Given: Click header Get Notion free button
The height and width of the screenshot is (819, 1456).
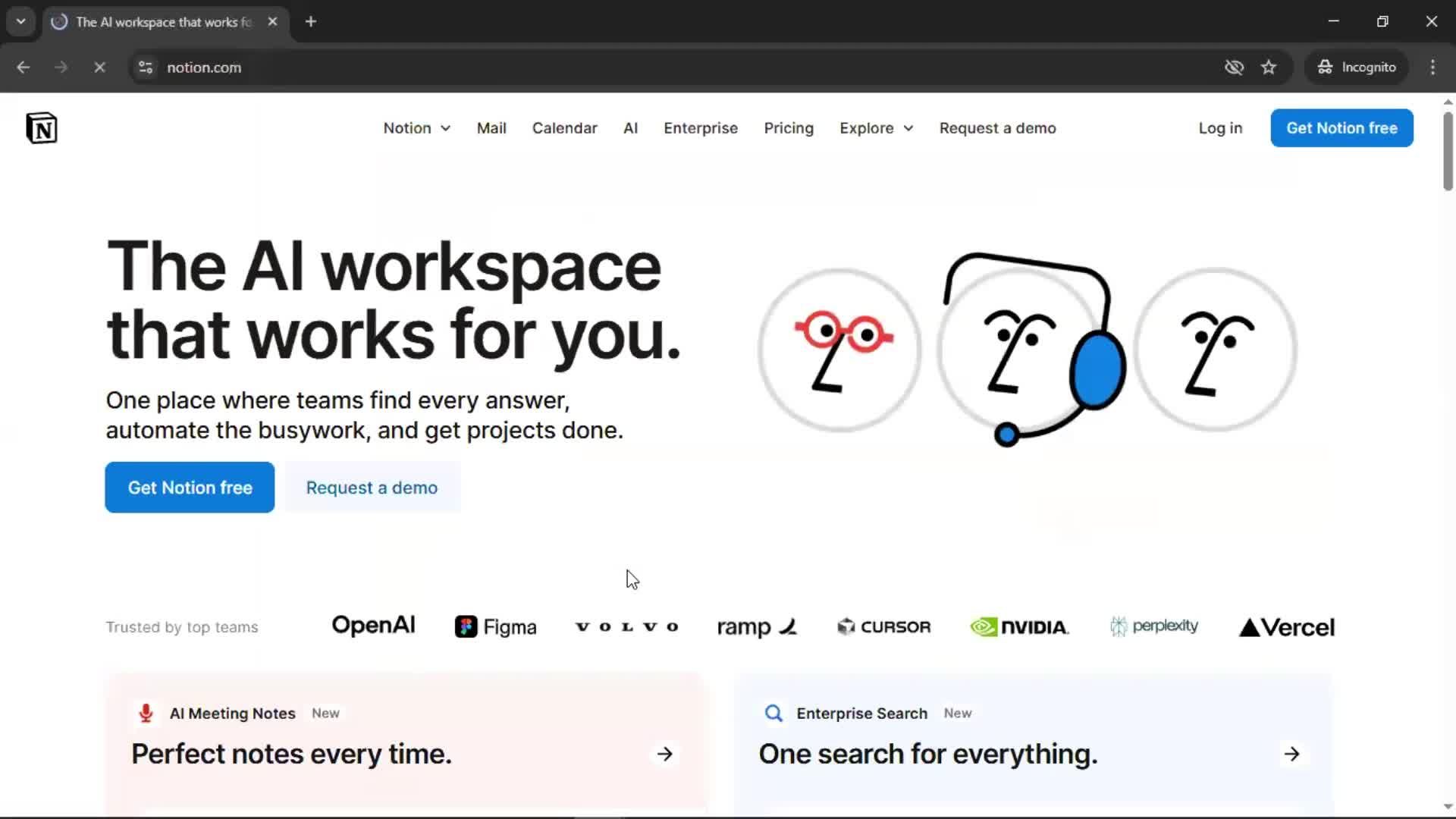Looking at the screenshot, I should click(1341, 128).
